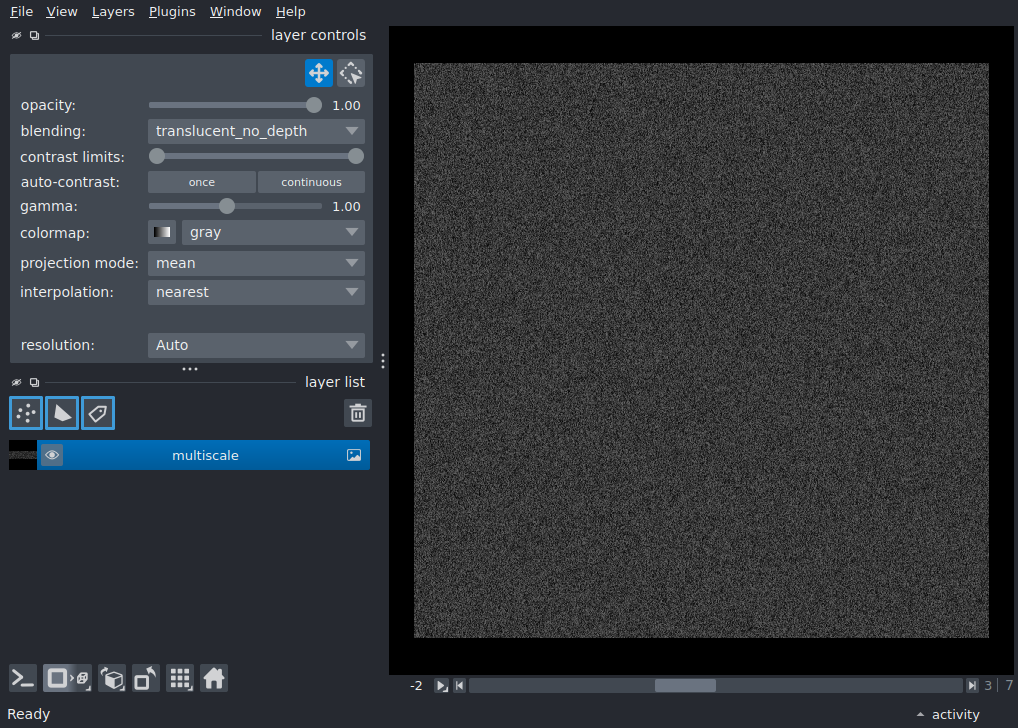Open the Plugins menu
1018x728 pixels.
(x=172, y=12)
